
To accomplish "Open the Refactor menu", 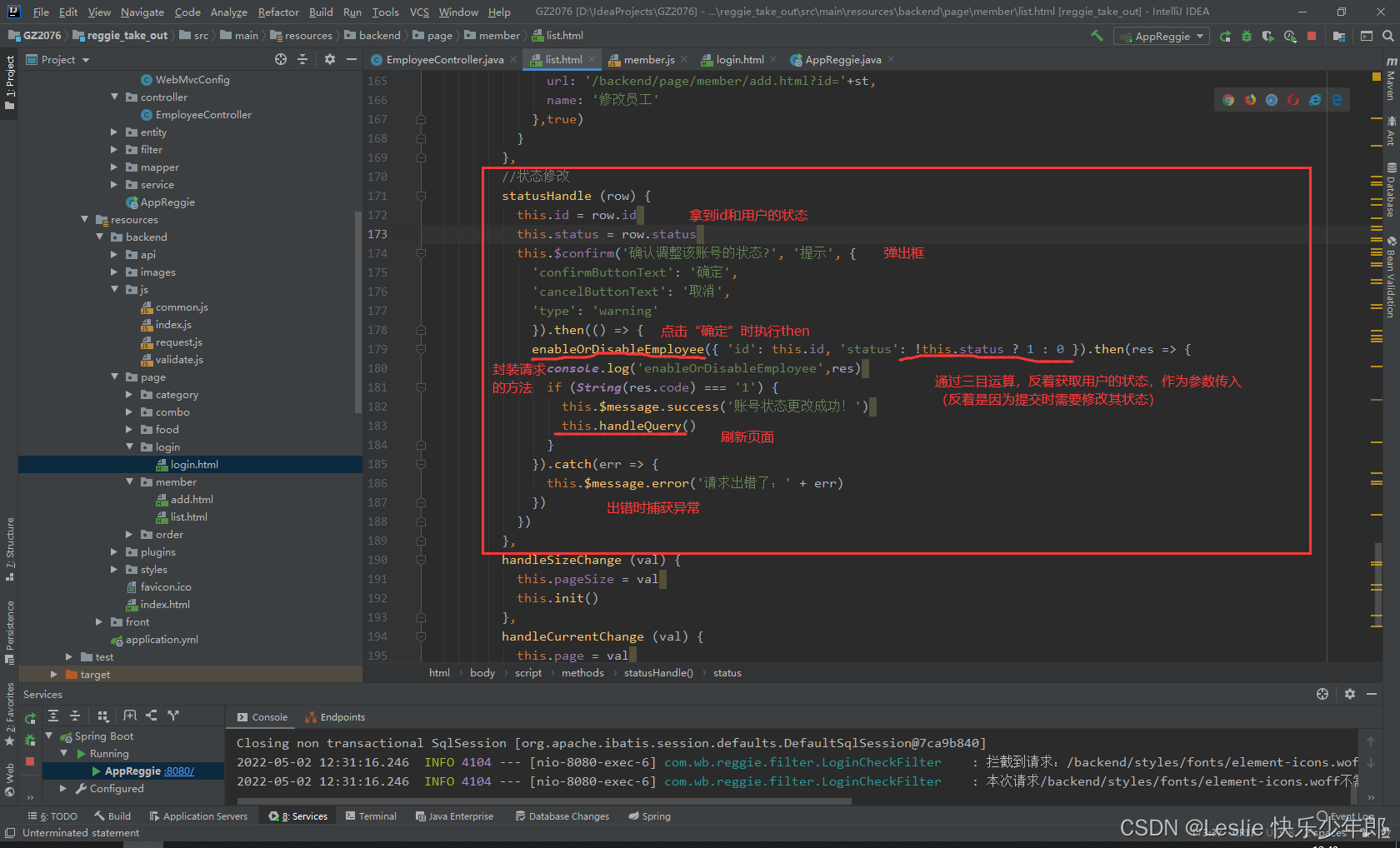I will [278, 12].
